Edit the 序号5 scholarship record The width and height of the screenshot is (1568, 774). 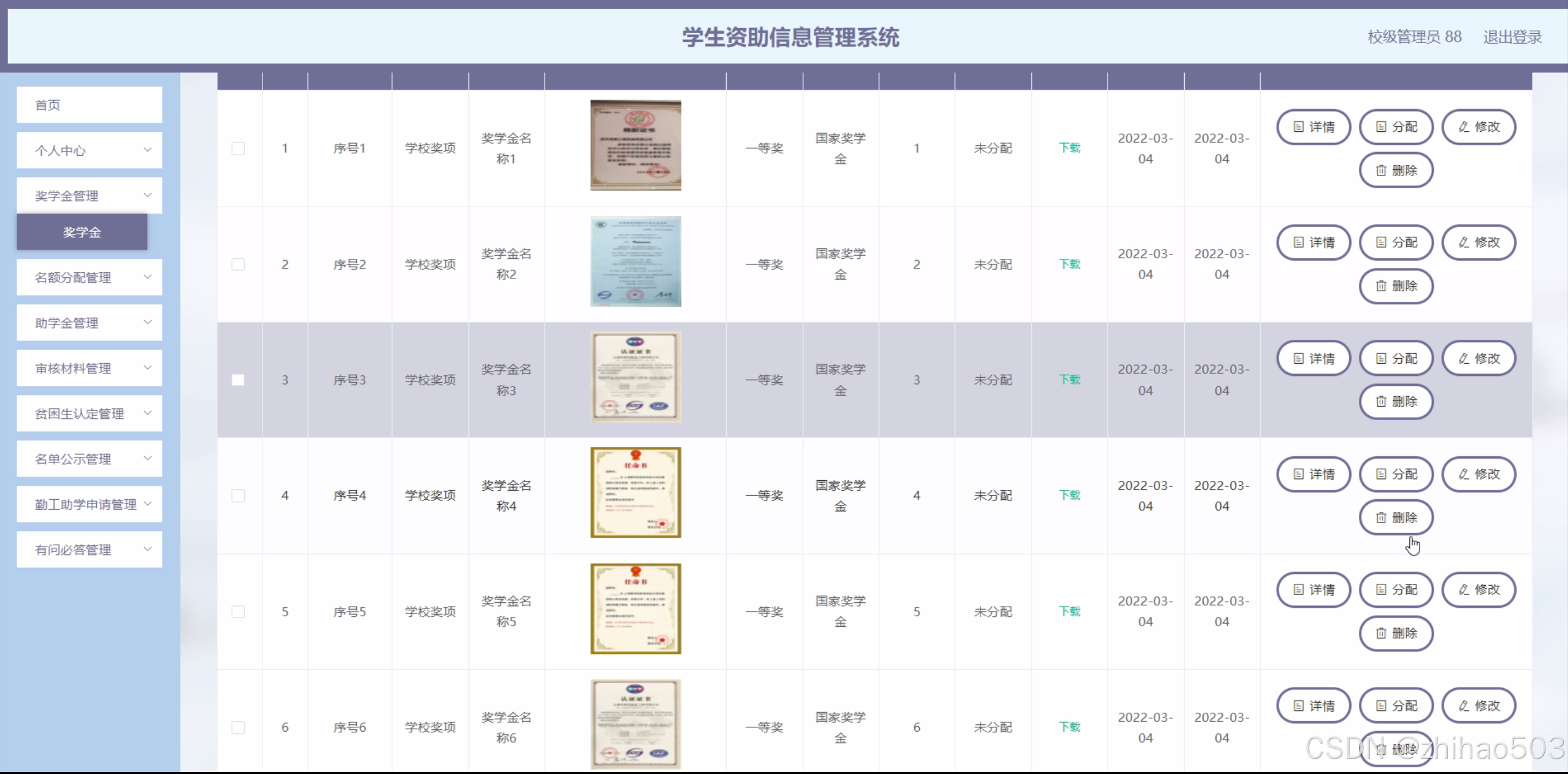pyautogui.click(x=1478, y=589)
